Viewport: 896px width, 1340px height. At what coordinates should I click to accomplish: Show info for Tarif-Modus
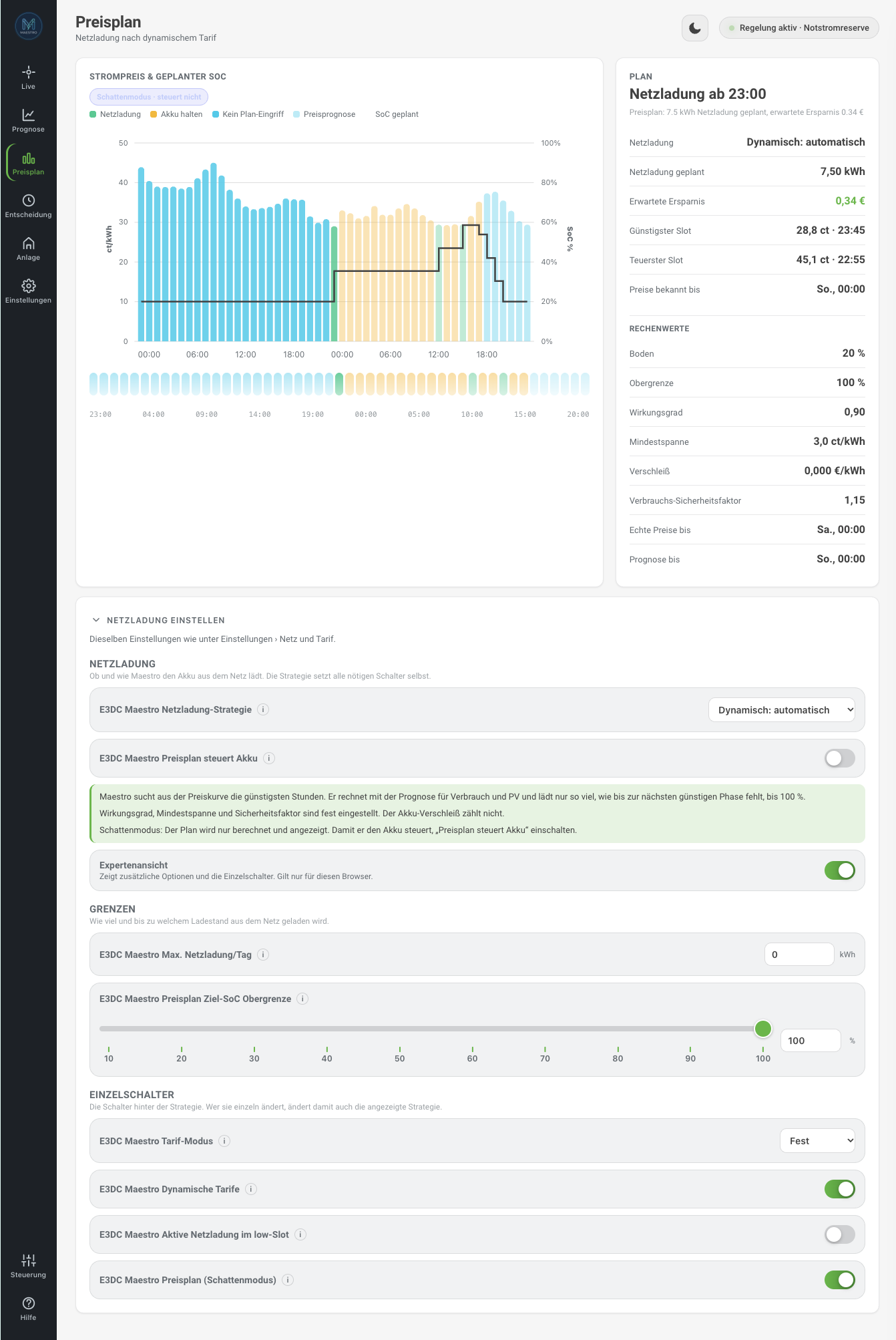(225, 1141)
